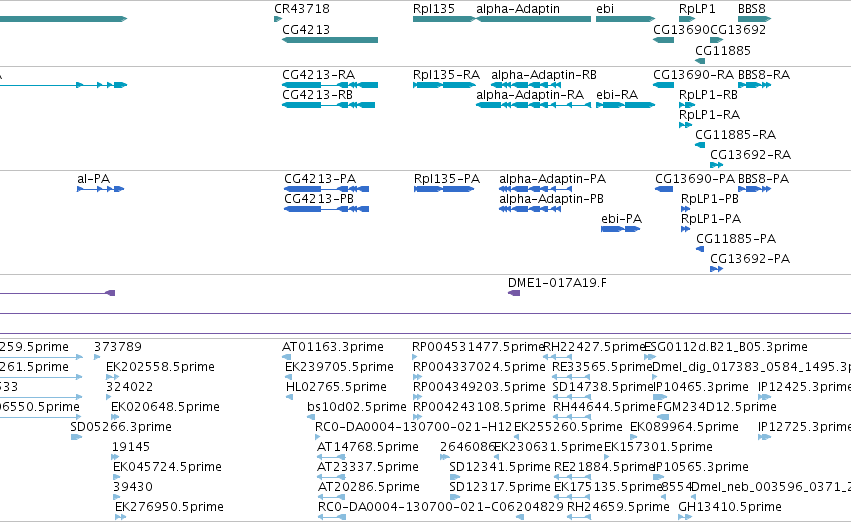The width and height of the screenshot is (851, 522).
Task: Open EST SD12317.5prime
Action: pos(500,487)
